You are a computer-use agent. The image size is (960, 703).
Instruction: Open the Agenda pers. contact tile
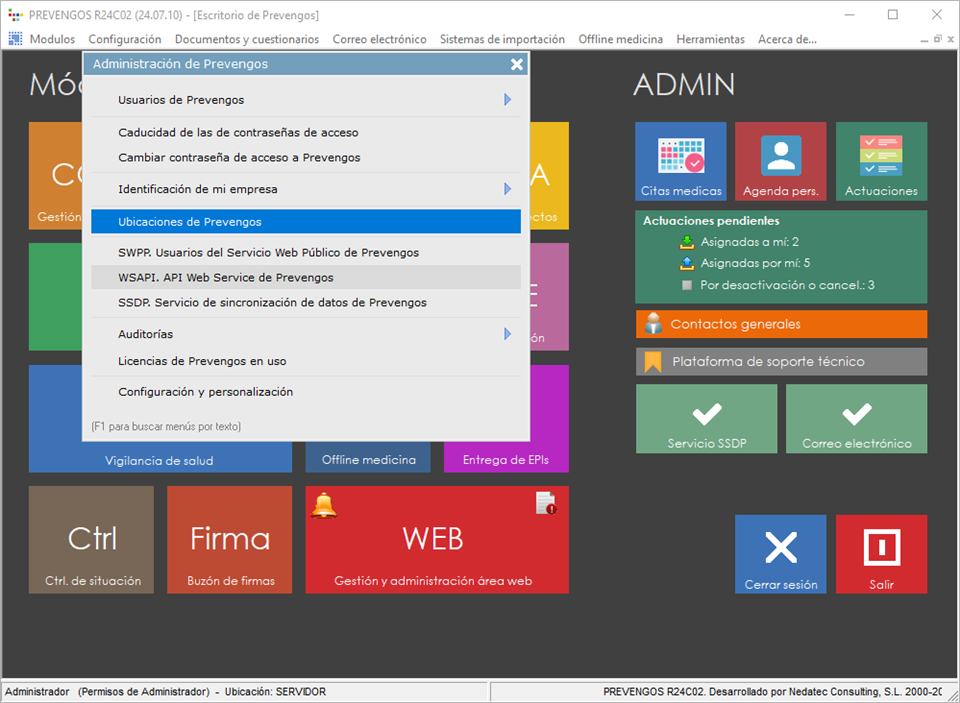(780, 161)
